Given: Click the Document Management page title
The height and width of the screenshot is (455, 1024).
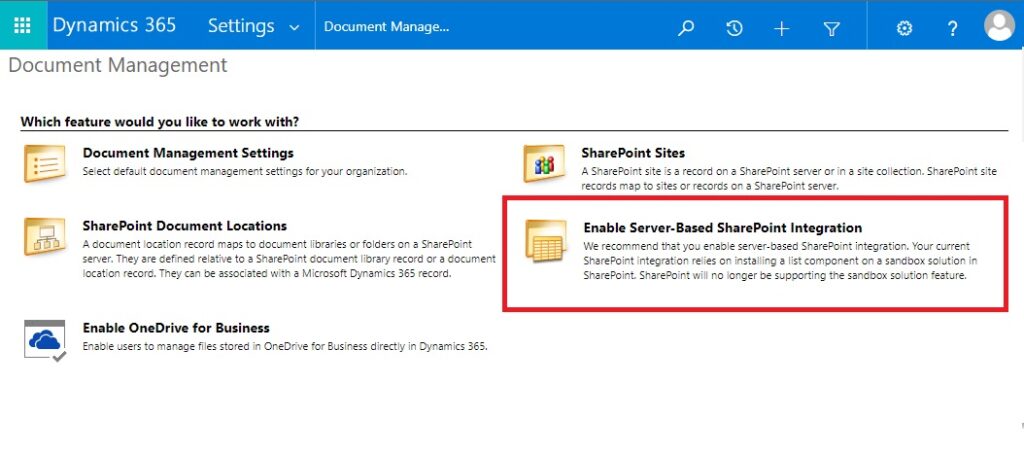Looking at the screenshot, I should [x=118, y=65].
